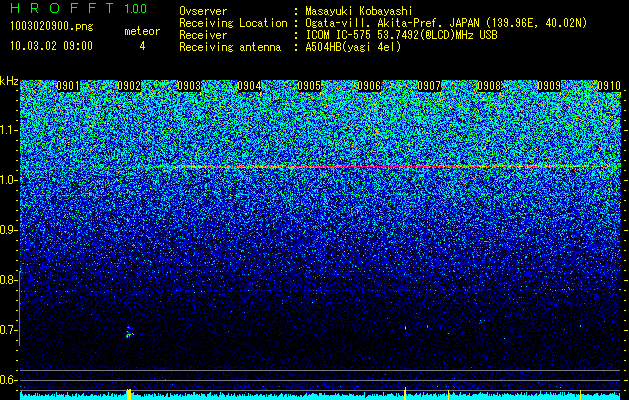Click the 'Receiving Location' label
The width and height of the screenshot is (629, 400).
pyautogui.click(x=233, y=23)
